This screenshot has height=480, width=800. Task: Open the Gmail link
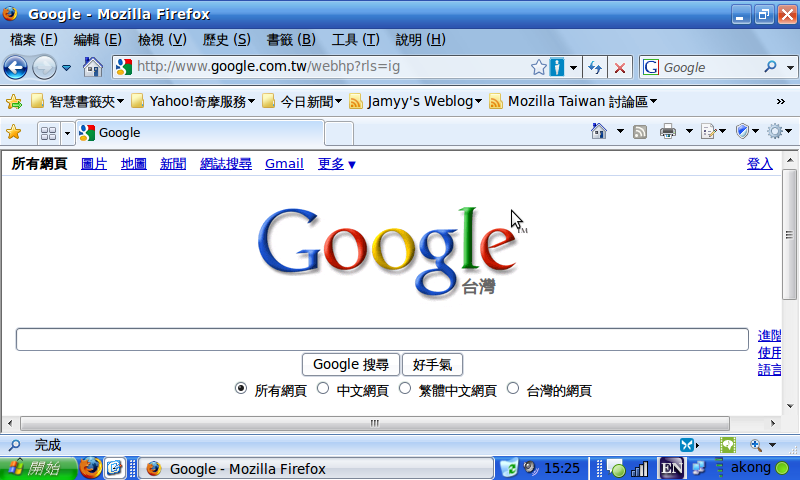click(x=284, y=164)
